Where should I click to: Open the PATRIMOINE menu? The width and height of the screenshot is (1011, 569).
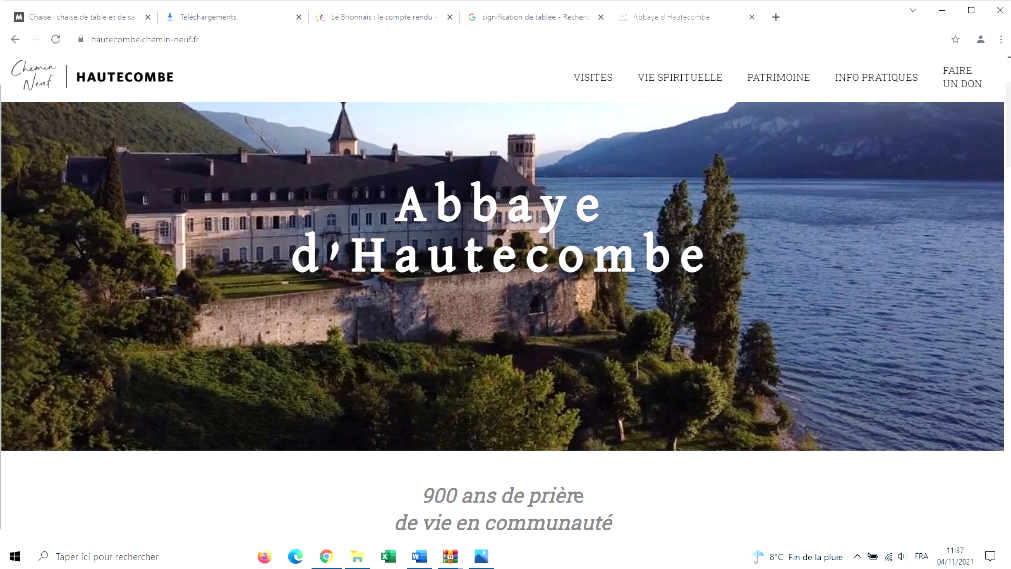tap(778, 77)
